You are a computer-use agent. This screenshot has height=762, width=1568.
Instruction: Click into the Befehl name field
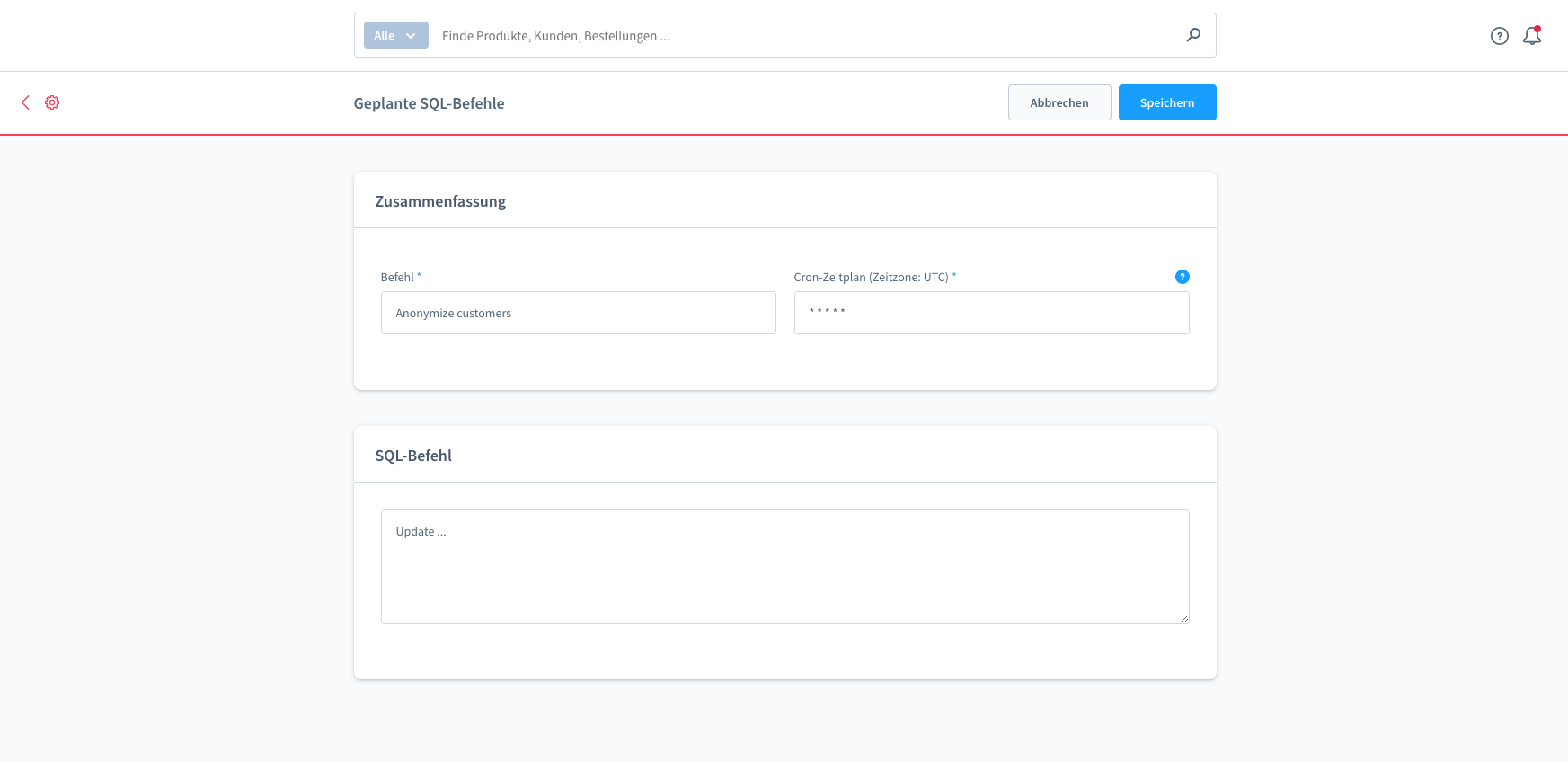click(578, 313)
